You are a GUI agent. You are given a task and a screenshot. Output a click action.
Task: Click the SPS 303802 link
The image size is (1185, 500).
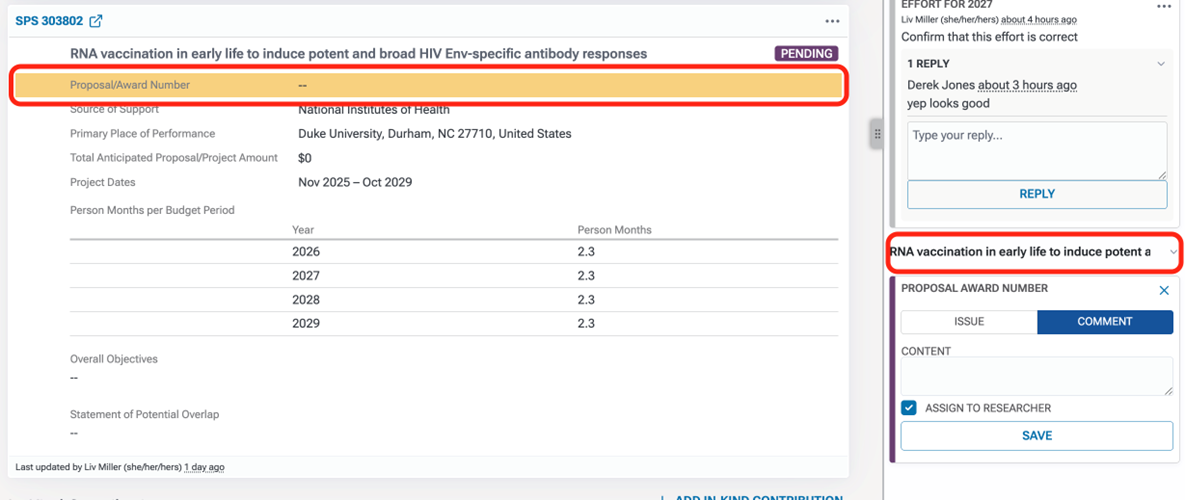(x=48, y=21)
